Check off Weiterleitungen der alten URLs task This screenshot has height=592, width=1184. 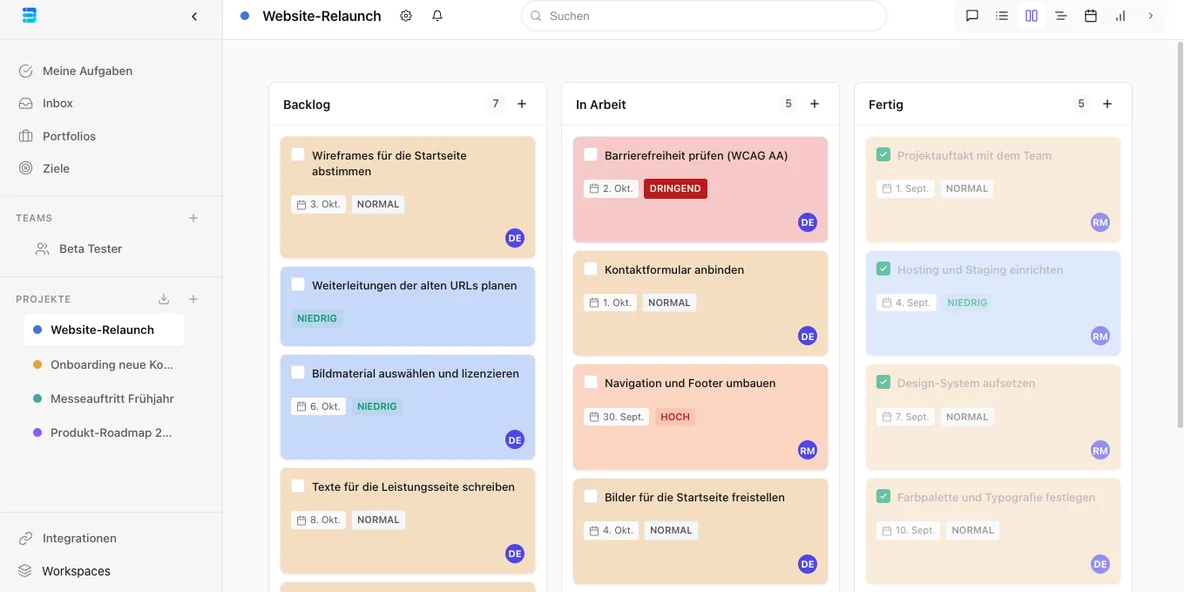click(298, 285)
